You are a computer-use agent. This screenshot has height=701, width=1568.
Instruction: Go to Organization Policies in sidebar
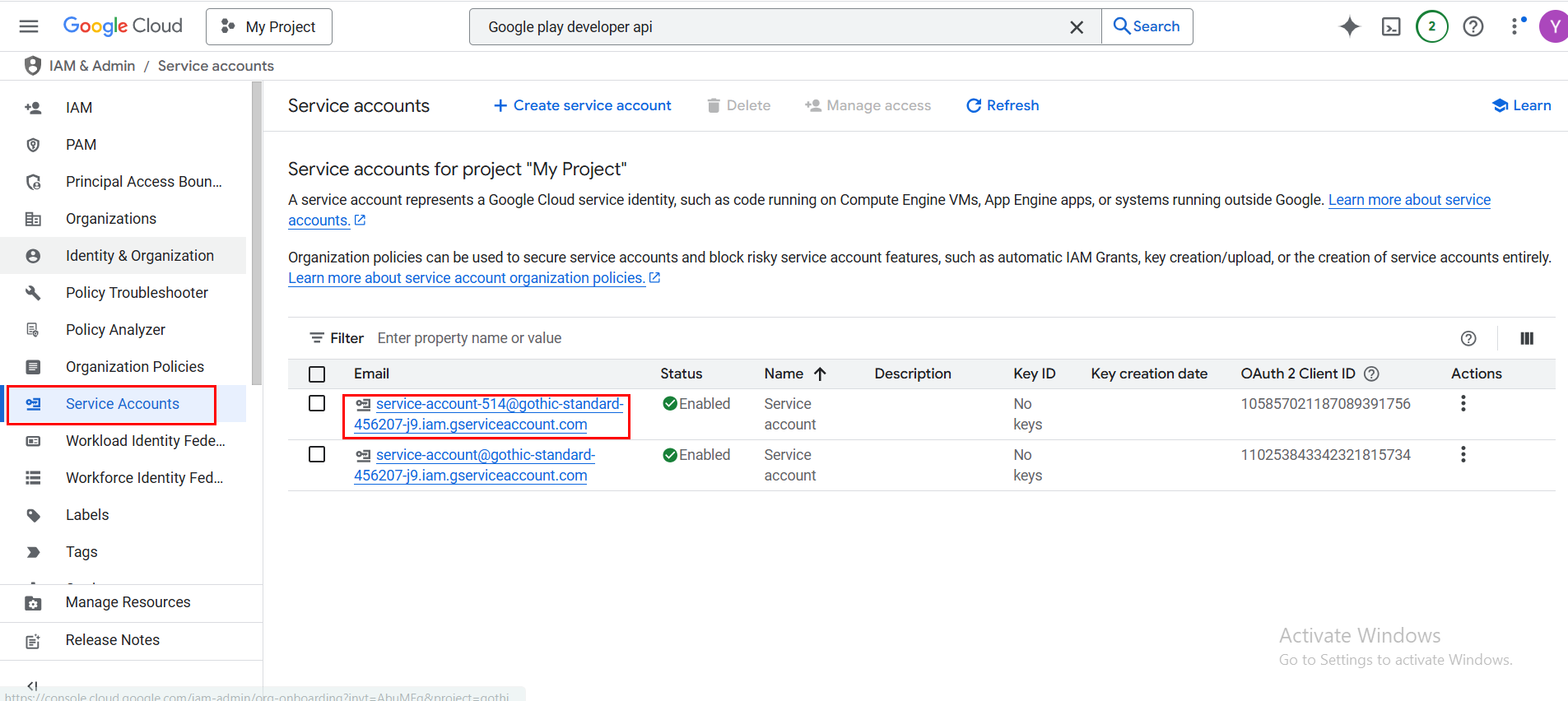(135, 367)
